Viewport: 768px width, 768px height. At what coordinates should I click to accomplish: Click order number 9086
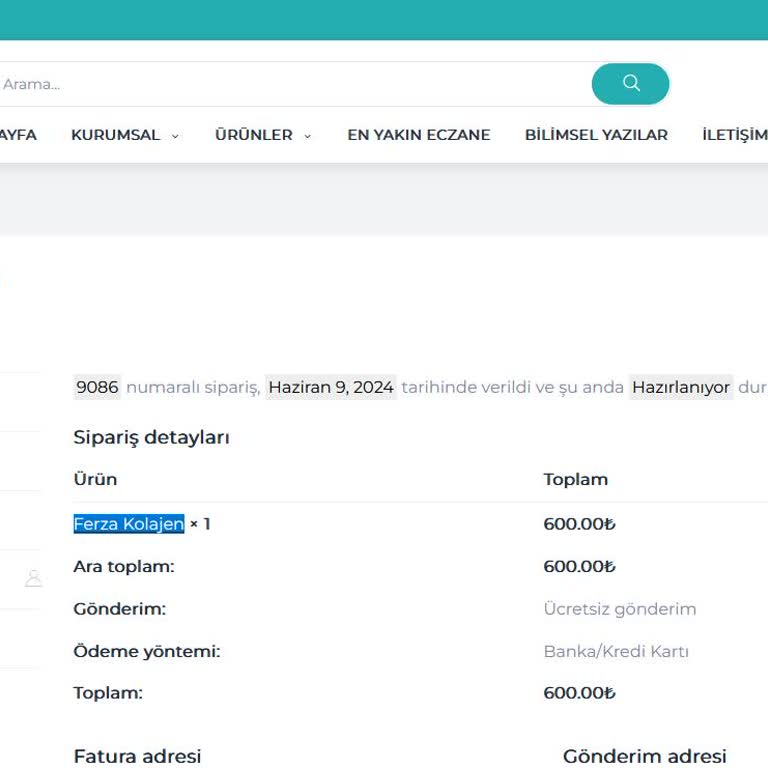(97, 387)
